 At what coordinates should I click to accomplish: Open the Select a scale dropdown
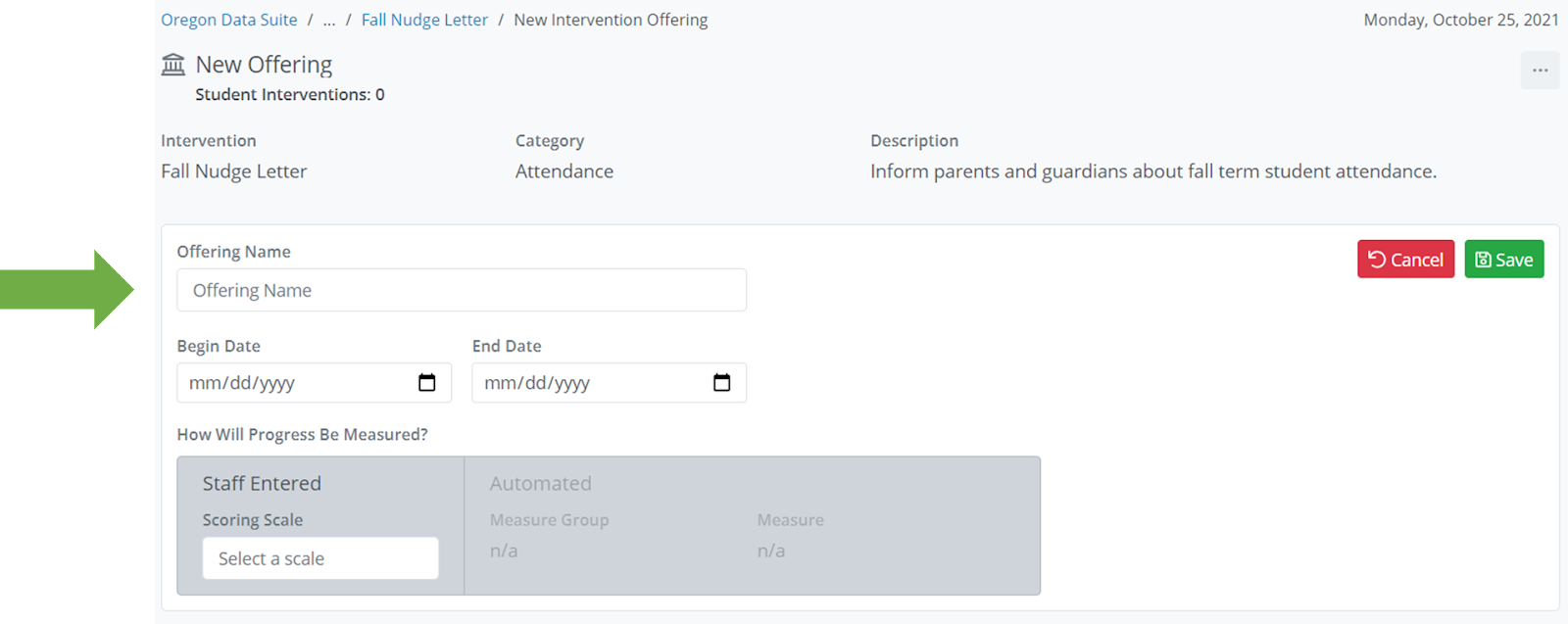point(320,558)
